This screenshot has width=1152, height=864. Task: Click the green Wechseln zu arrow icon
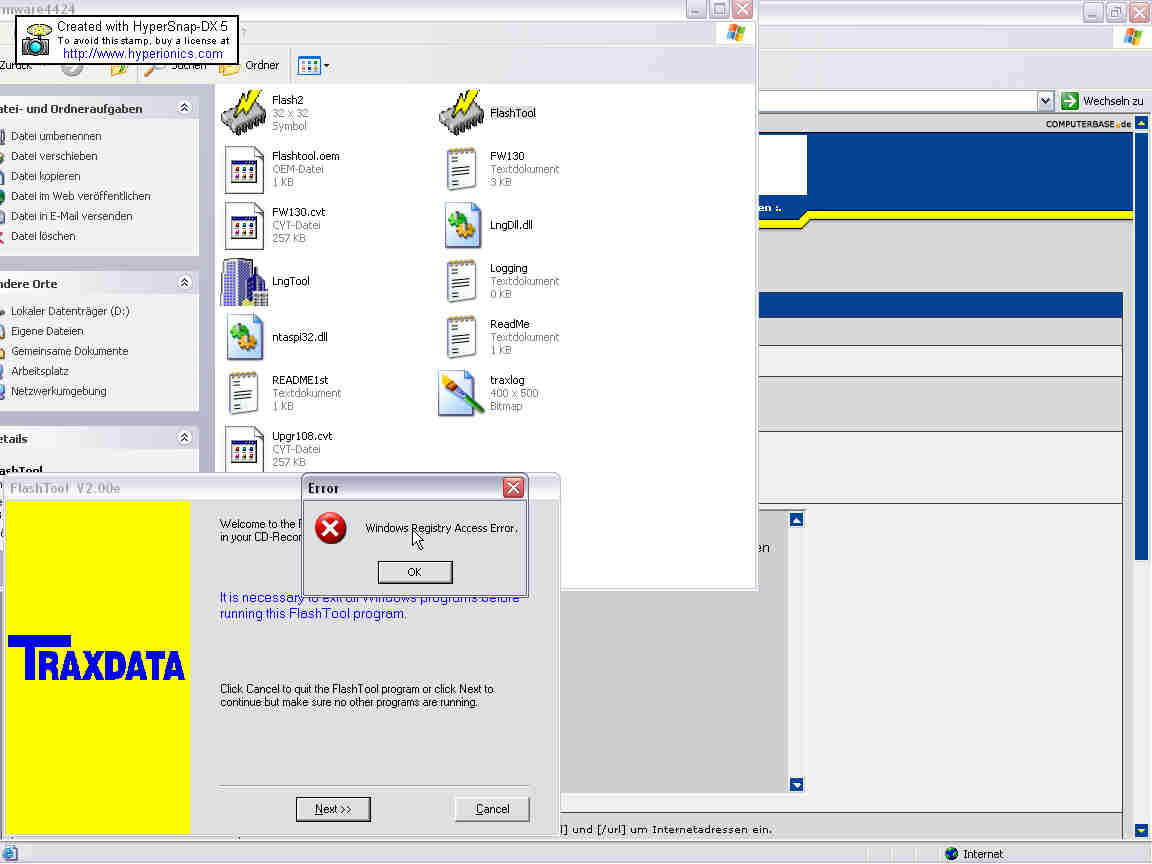[1070, 101]
